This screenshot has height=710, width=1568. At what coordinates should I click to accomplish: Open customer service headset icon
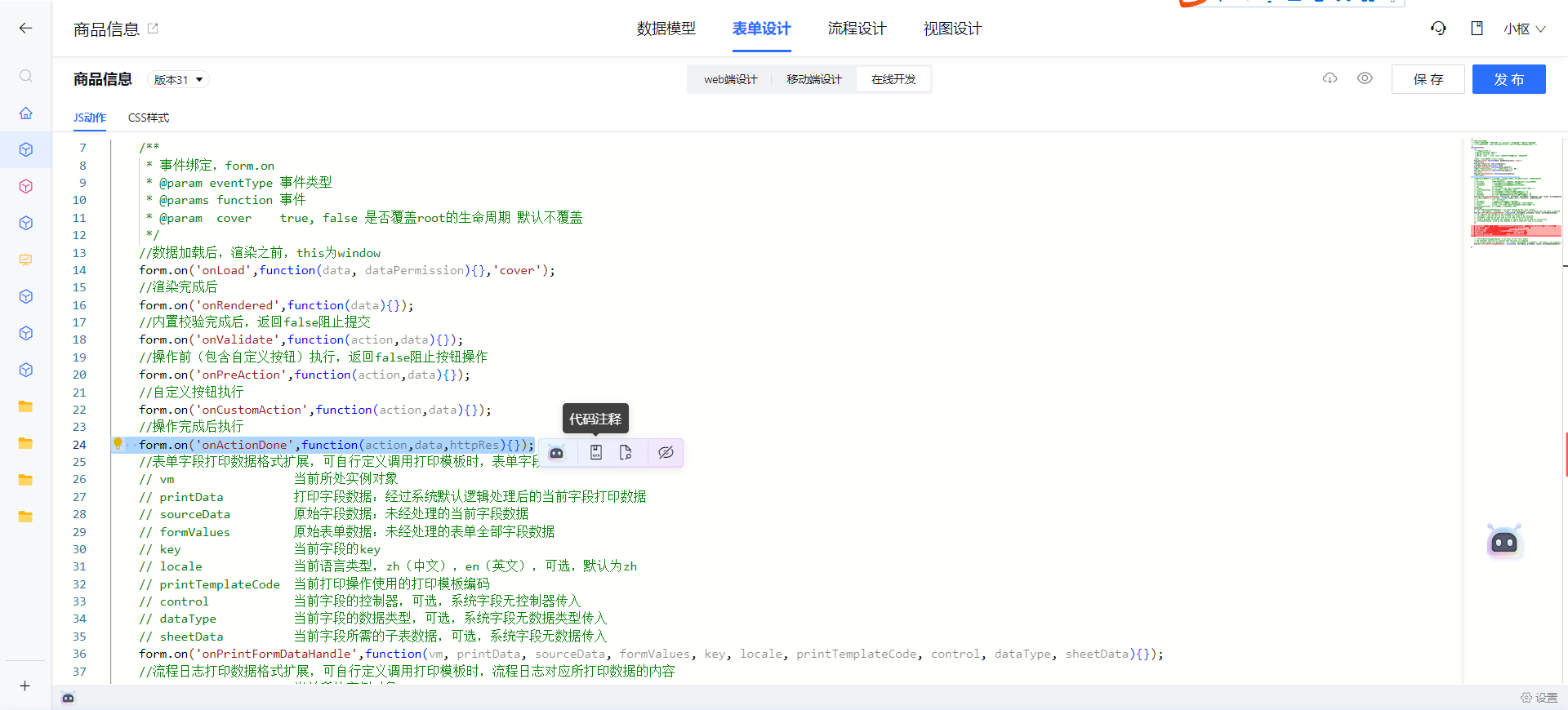pyautogui.click(x=1438, y=29)
